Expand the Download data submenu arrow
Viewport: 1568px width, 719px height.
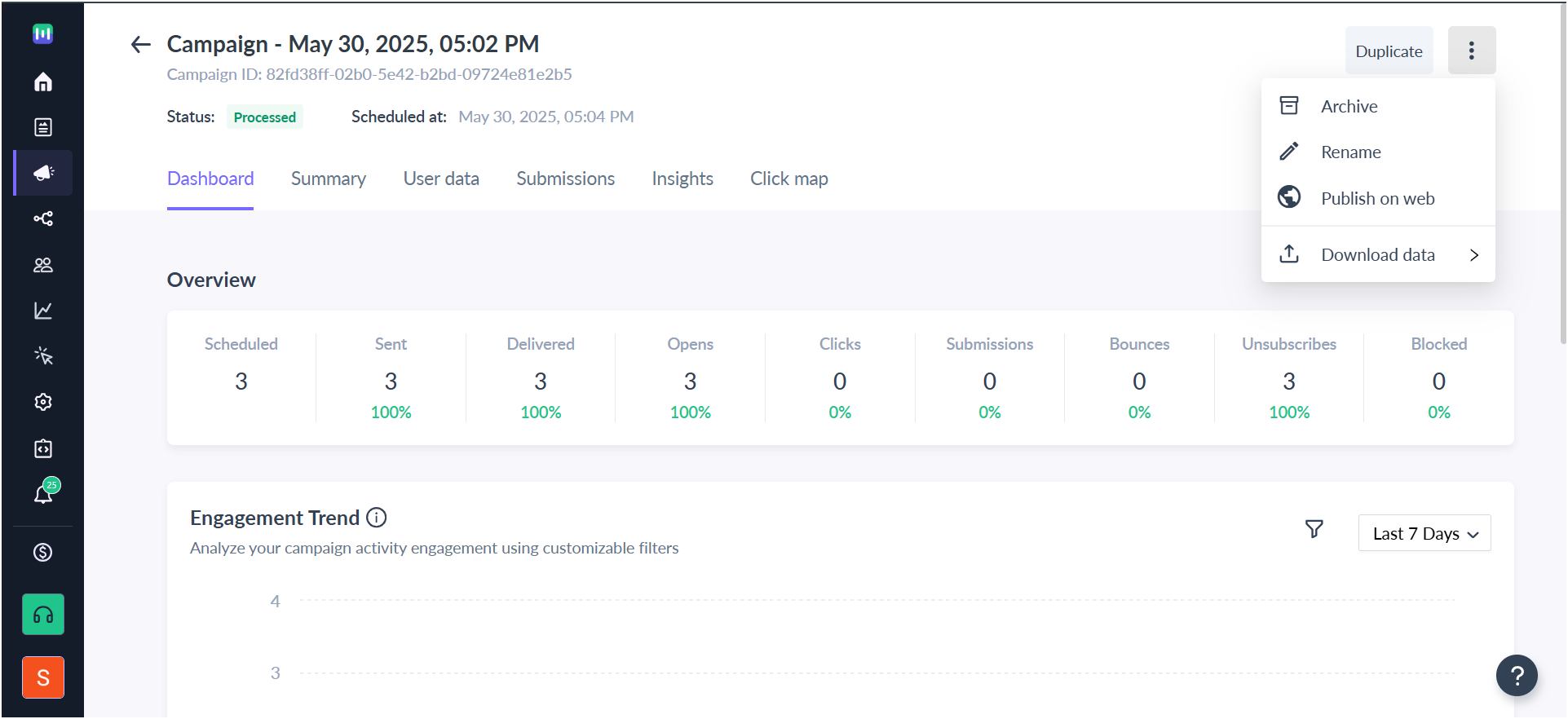1474,255
